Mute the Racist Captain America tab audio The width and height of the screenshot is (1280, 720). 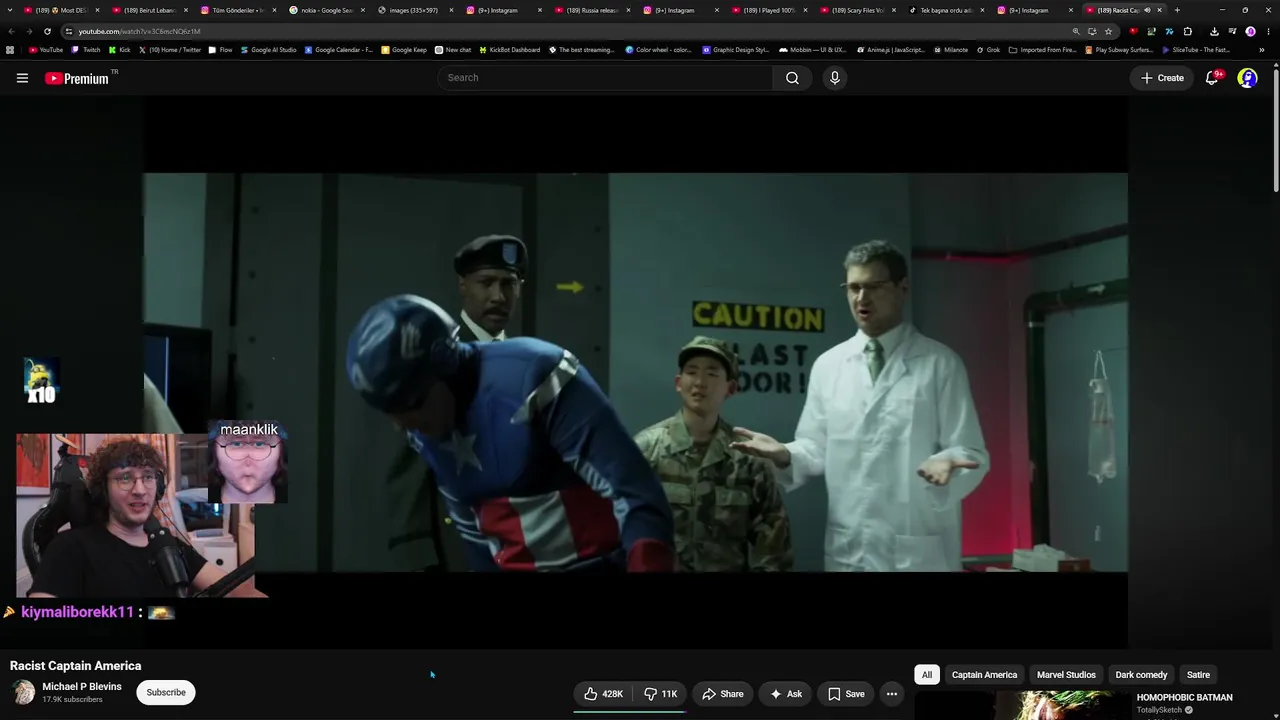[1147, 10]
